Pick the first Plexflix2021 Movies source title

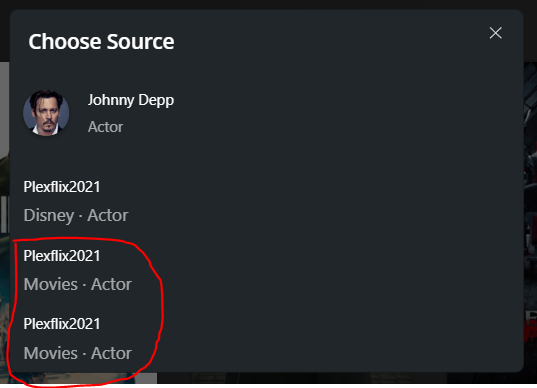click(62, 256)
